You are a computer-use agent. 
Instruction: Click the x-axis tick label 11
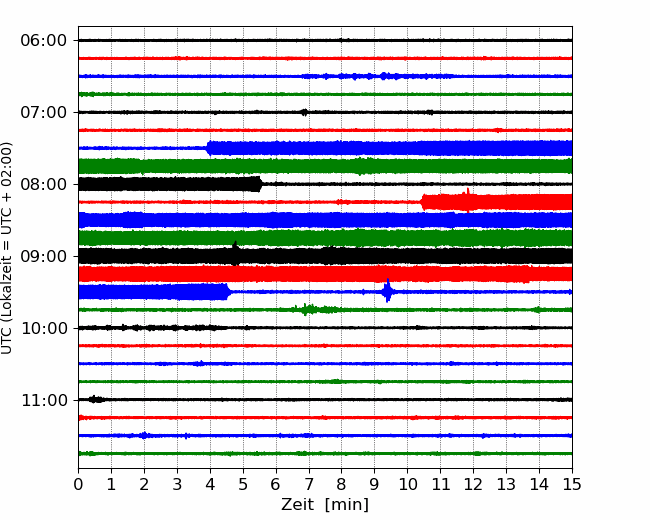tap(441, 484)
